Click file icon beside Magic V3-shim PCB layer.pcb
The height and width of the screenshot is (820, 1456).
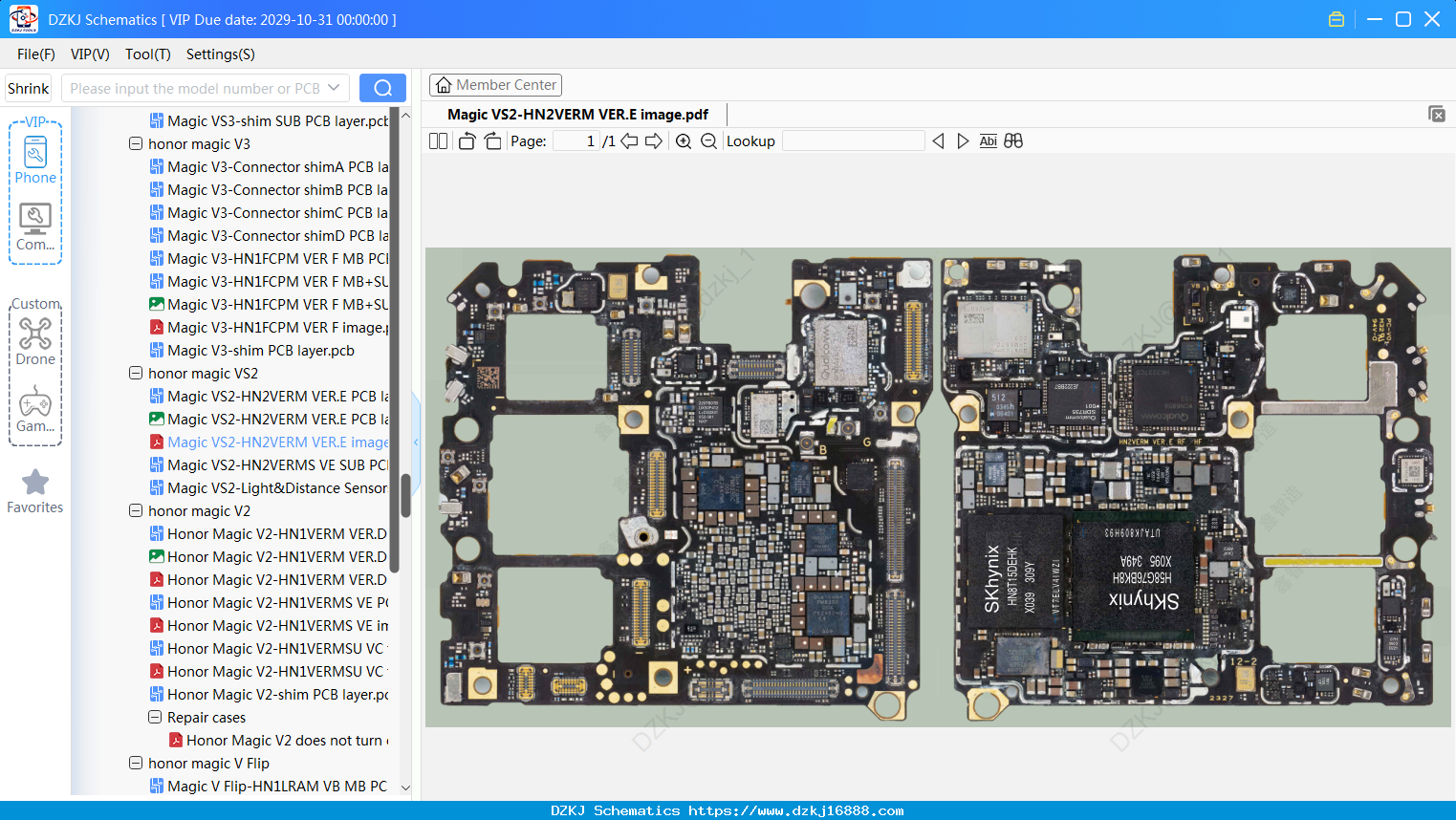157,351
